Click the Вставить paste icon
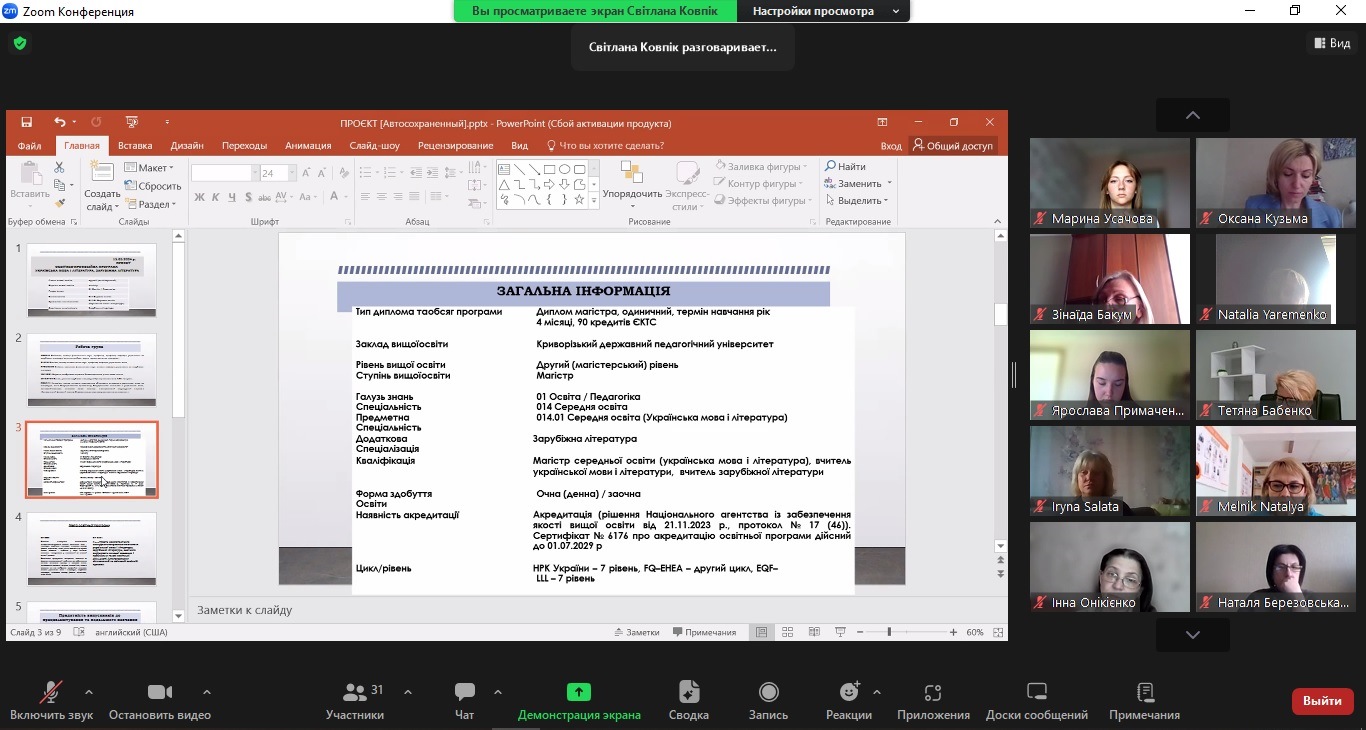Screen dimensions: 1366x730 (x=29, y=175)
